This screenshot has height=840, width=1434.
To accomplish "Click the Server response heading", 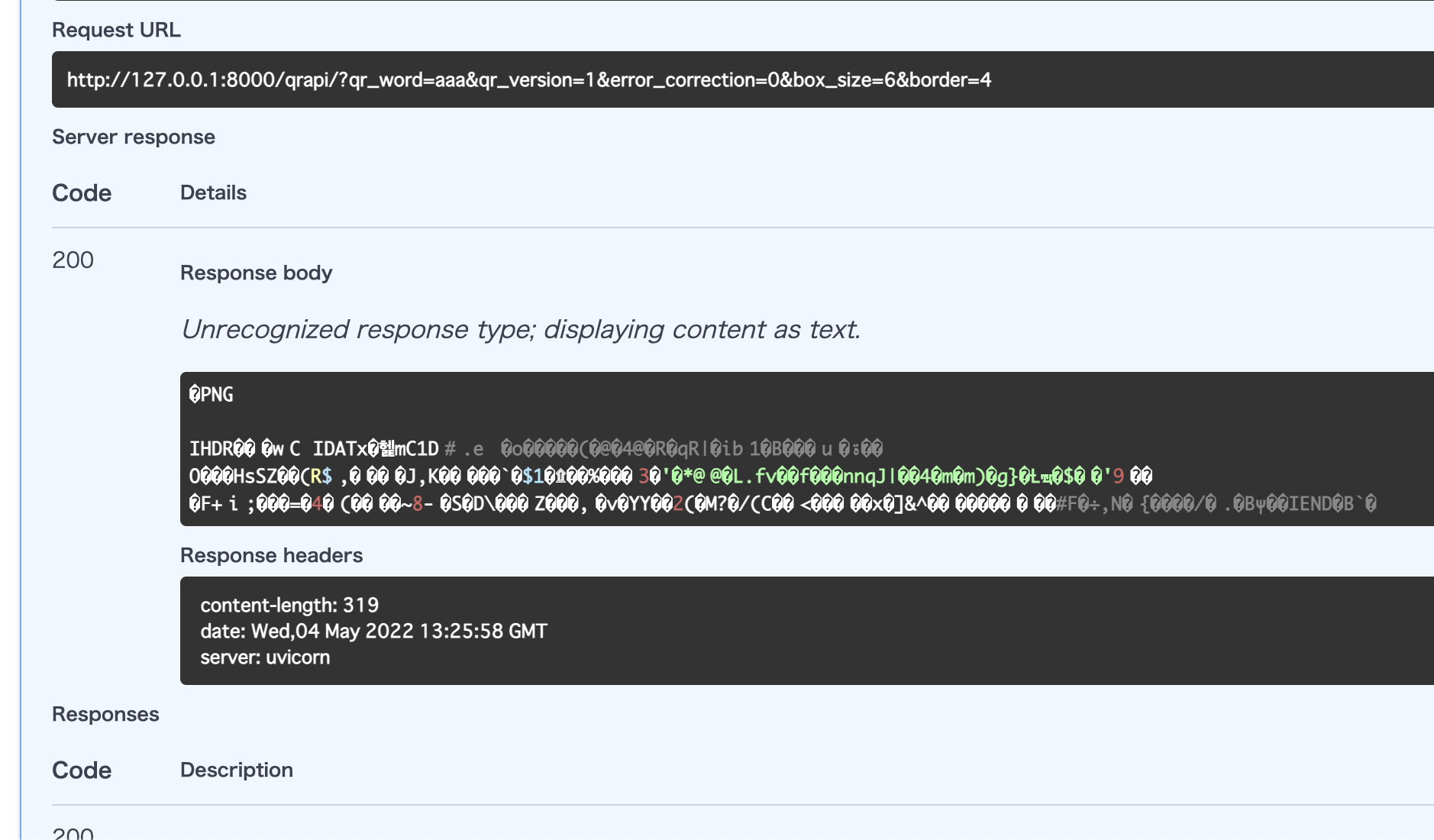I will click(133, 137).
